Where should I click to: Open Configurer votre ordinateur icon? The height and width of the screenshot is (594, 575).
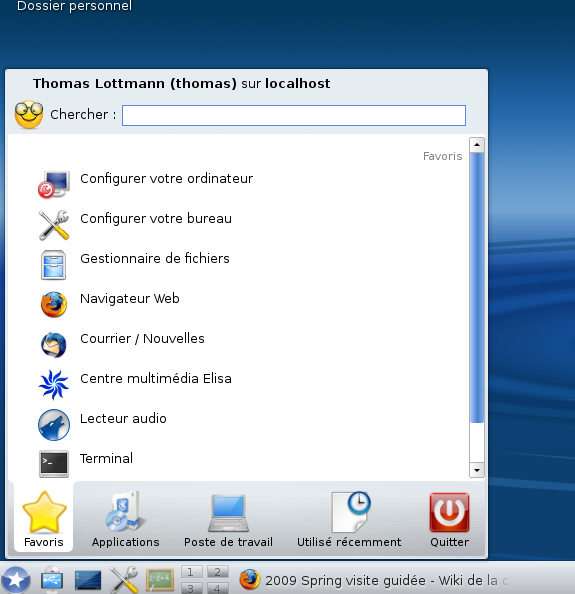coord(54,184)
